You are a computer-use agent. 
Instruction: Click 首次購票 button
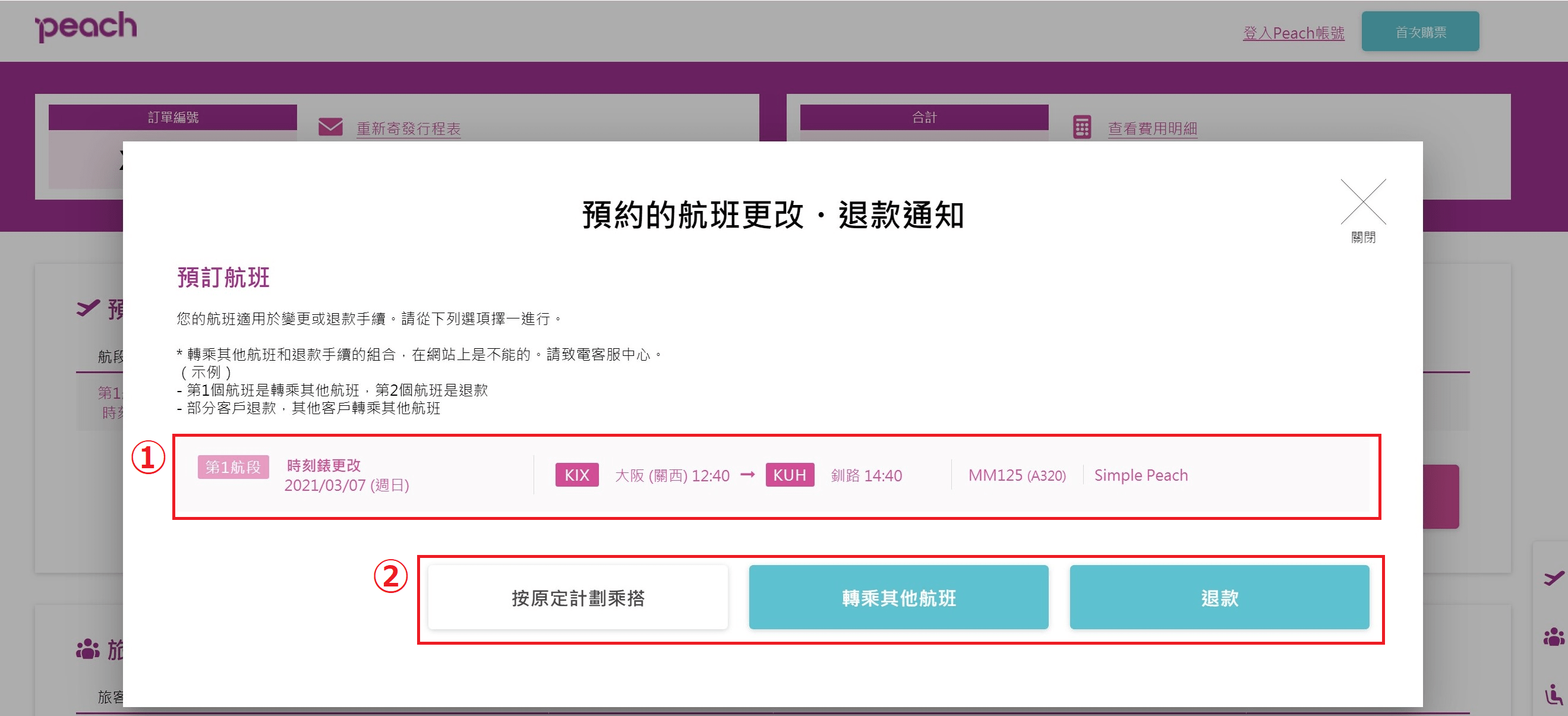tap(1420, 31)
